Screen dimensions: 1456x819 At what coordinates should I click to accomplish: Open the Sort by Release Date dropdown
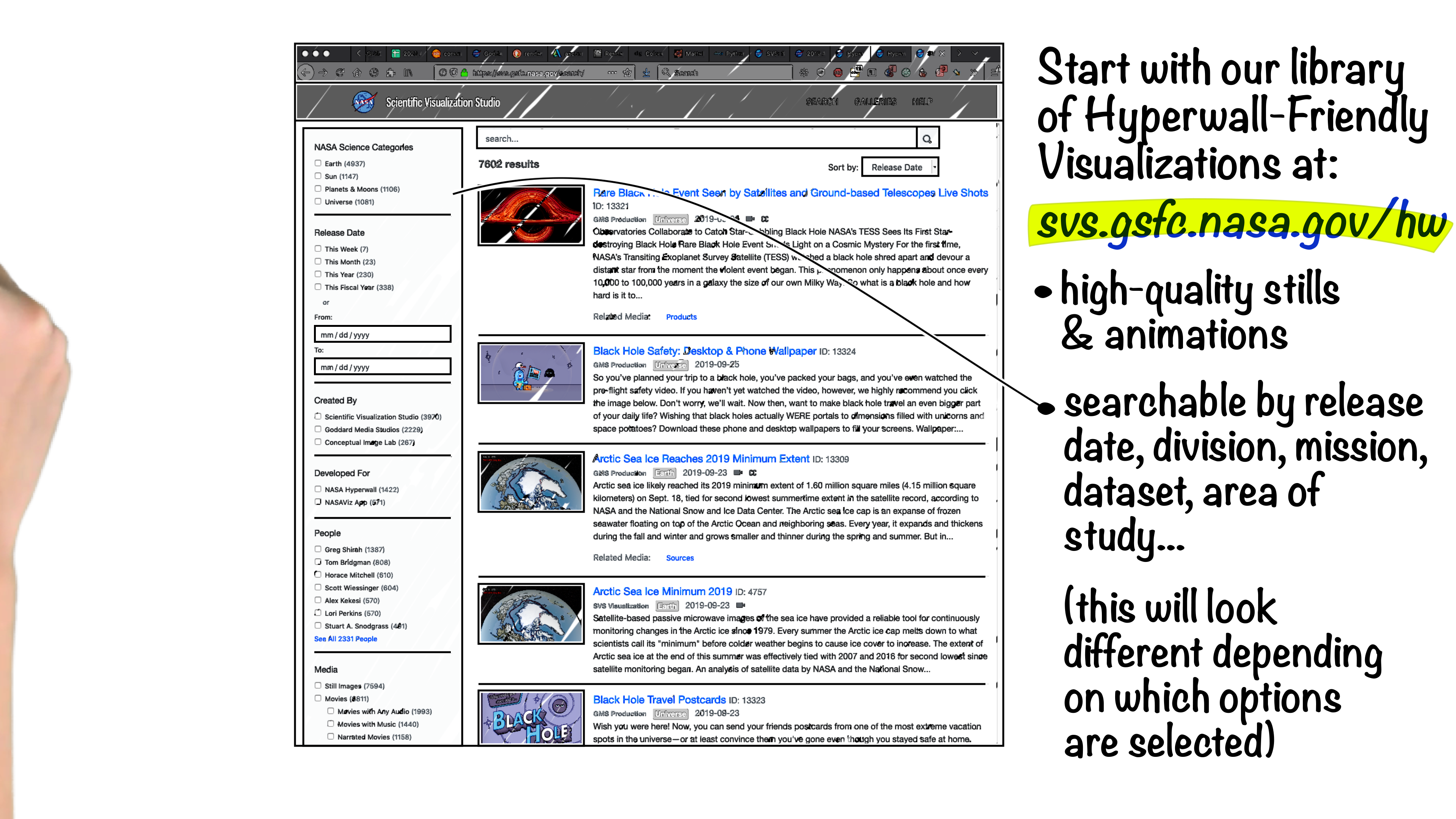point(900,167)
